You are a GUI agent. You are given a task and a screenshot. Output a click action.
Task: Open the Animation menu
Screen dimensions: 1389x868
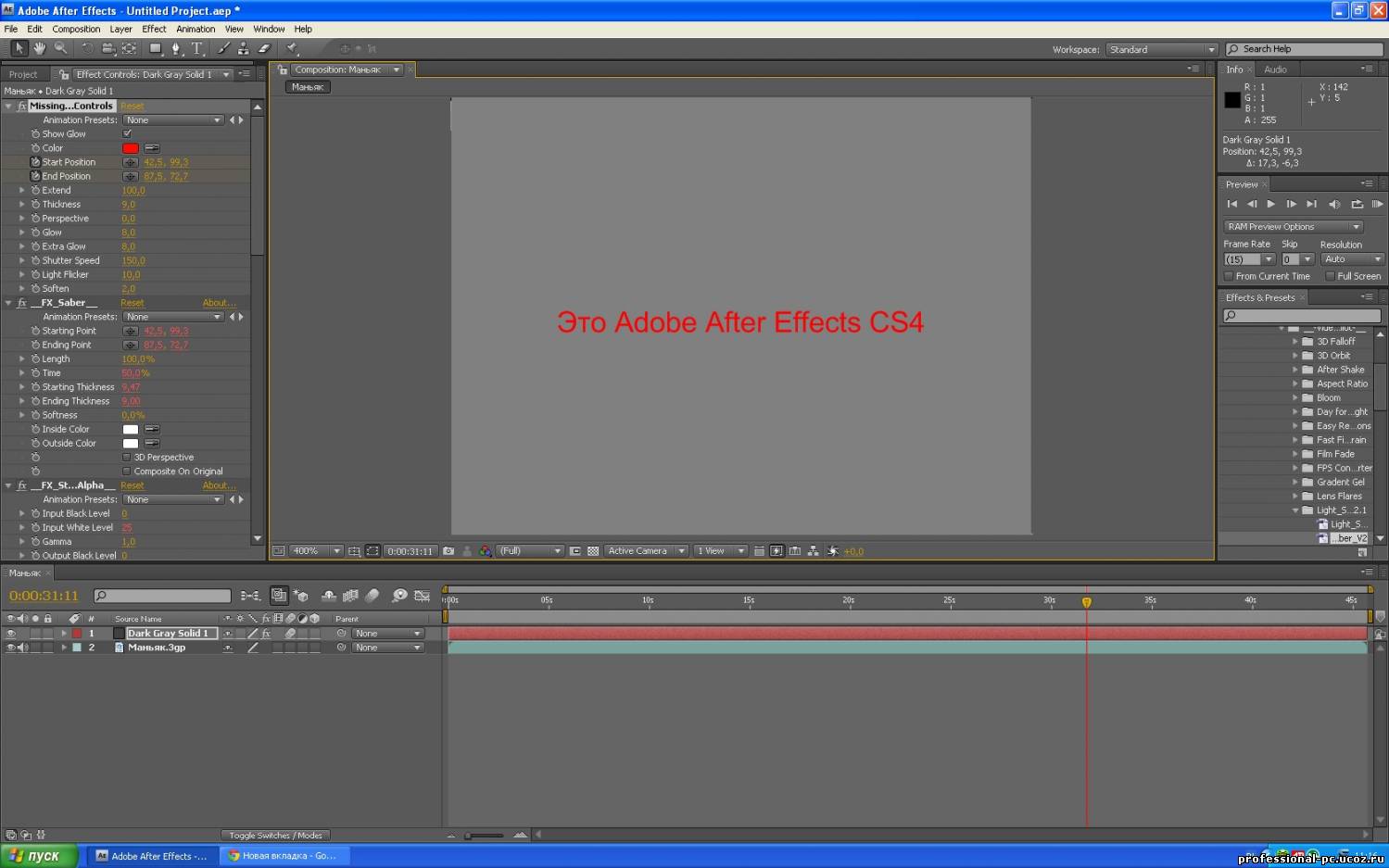(196, 29)
